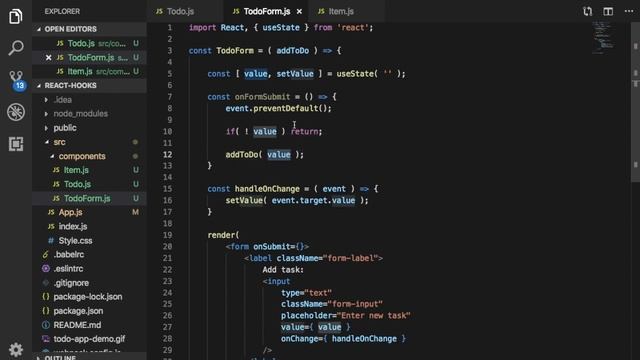
Task: Open App.js file
Action: tap(89, 212)
